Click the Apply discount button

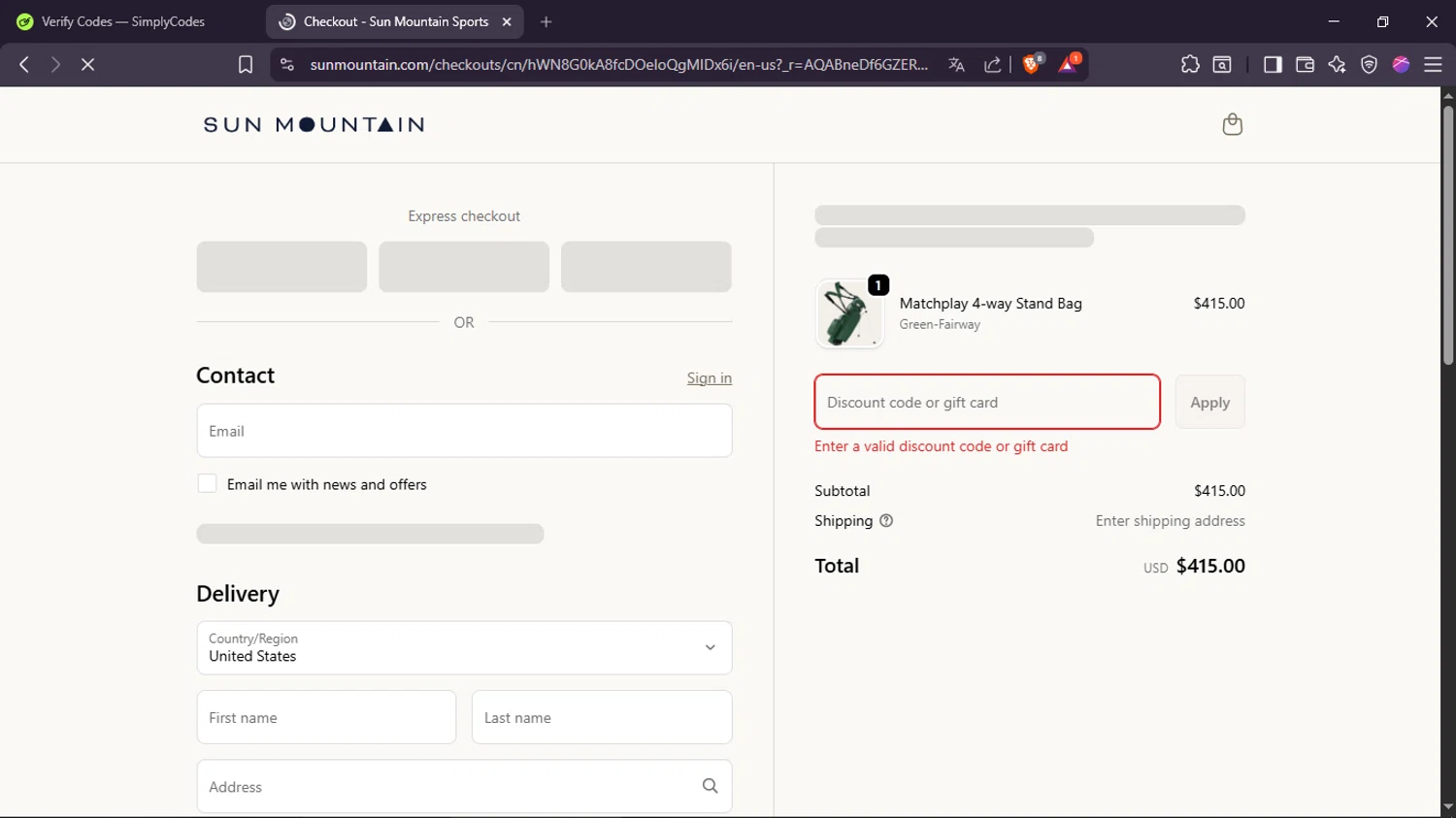(x=1209, y=402)
